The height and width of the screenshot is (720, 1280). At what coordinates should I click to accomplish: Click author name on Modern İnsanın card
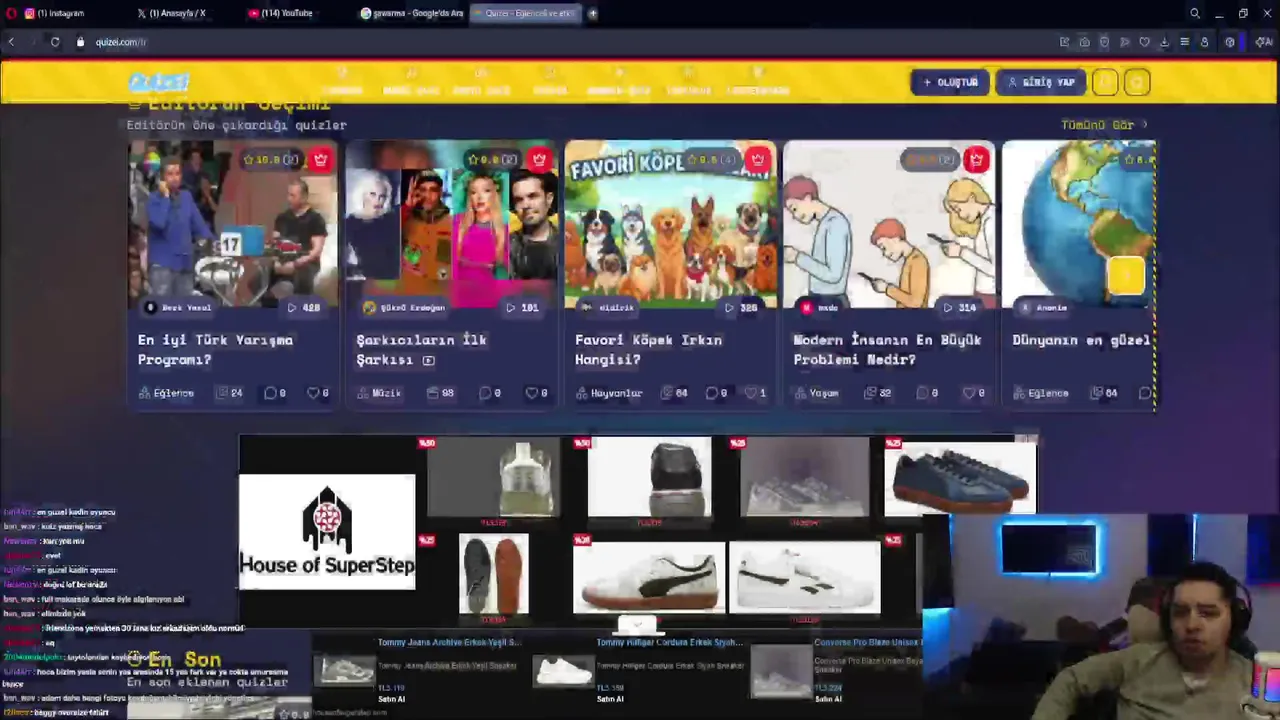click(x=828, y=308)
